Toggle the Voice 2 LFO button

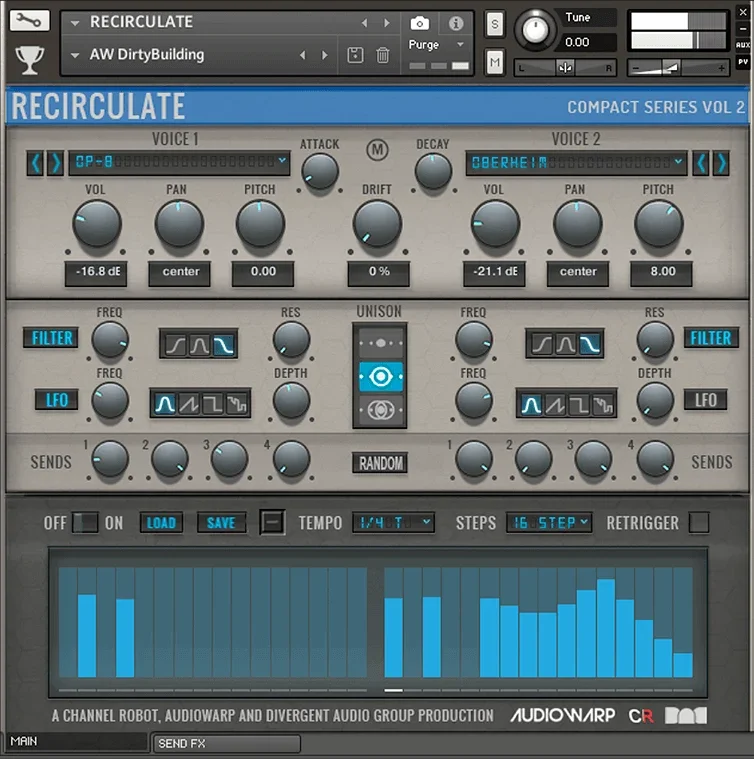click(706, 400)
